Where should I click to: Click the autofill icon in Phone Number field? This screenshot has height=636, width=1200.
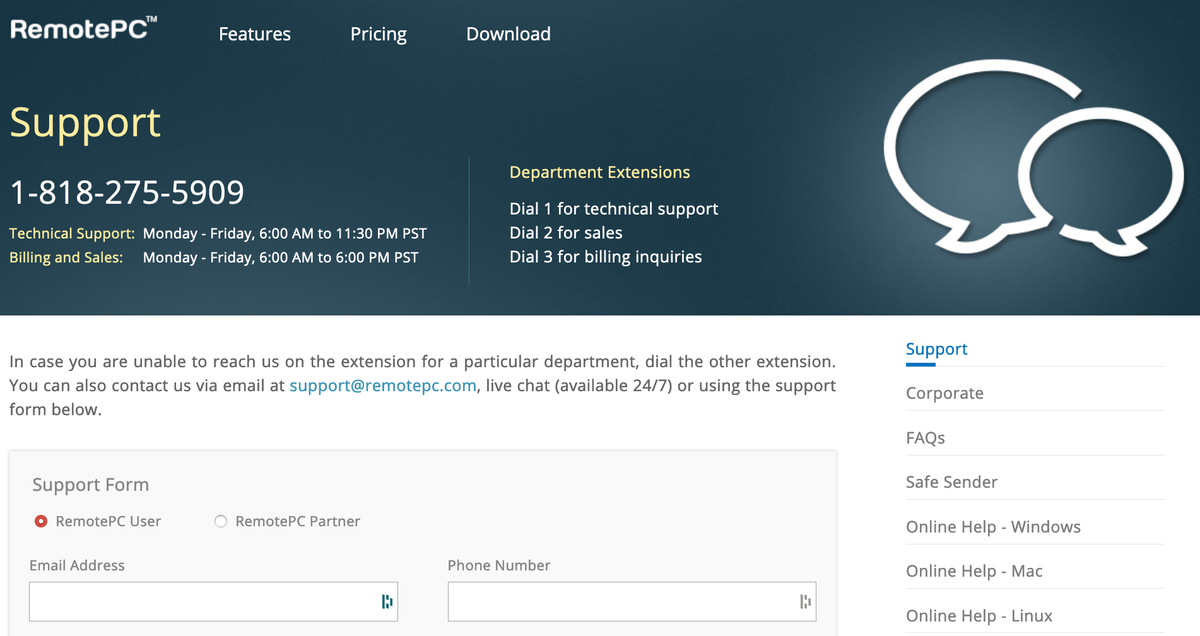click(806, 601)
